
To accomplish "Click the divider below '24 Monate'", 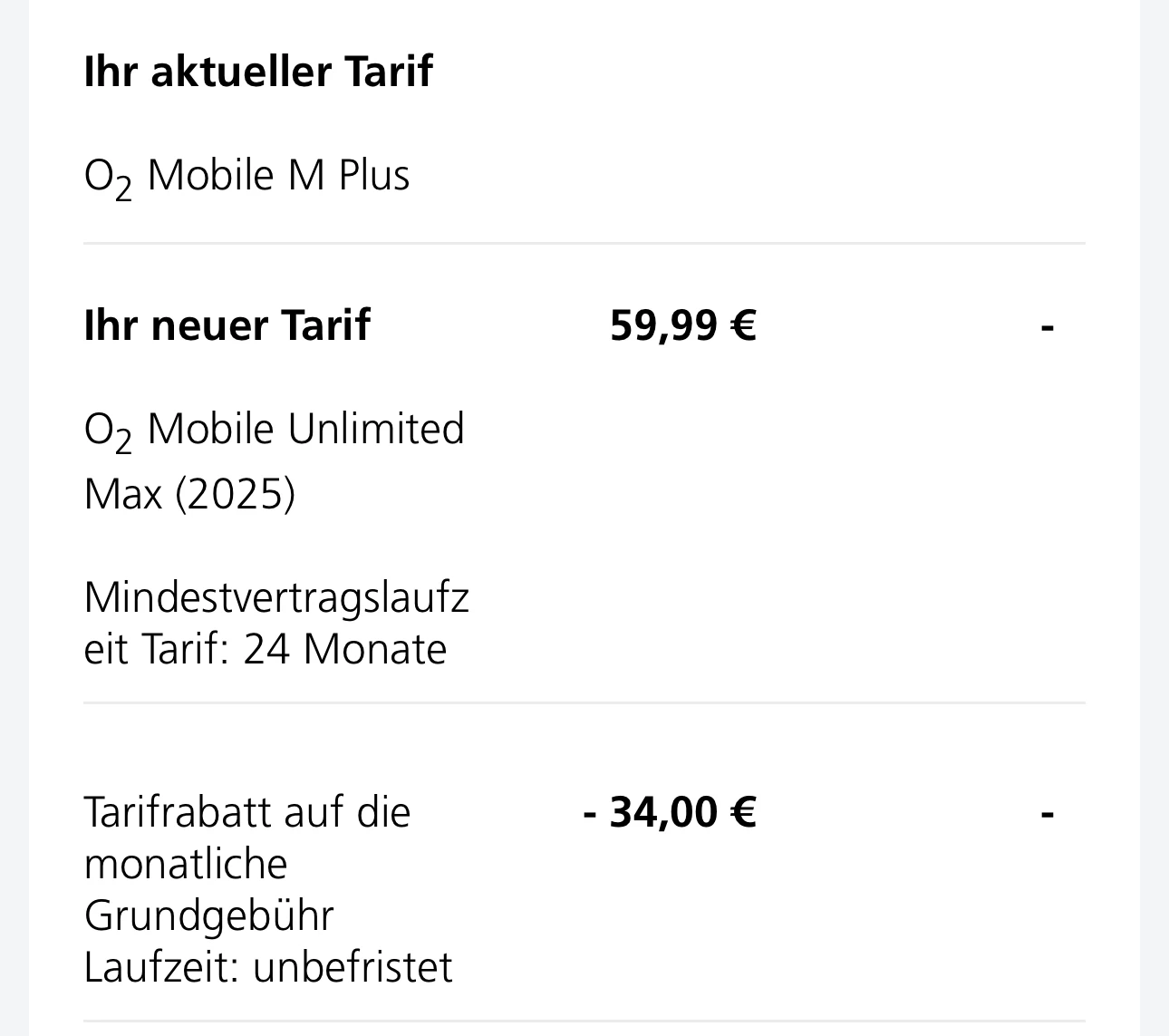I will [x=584, y=702].
